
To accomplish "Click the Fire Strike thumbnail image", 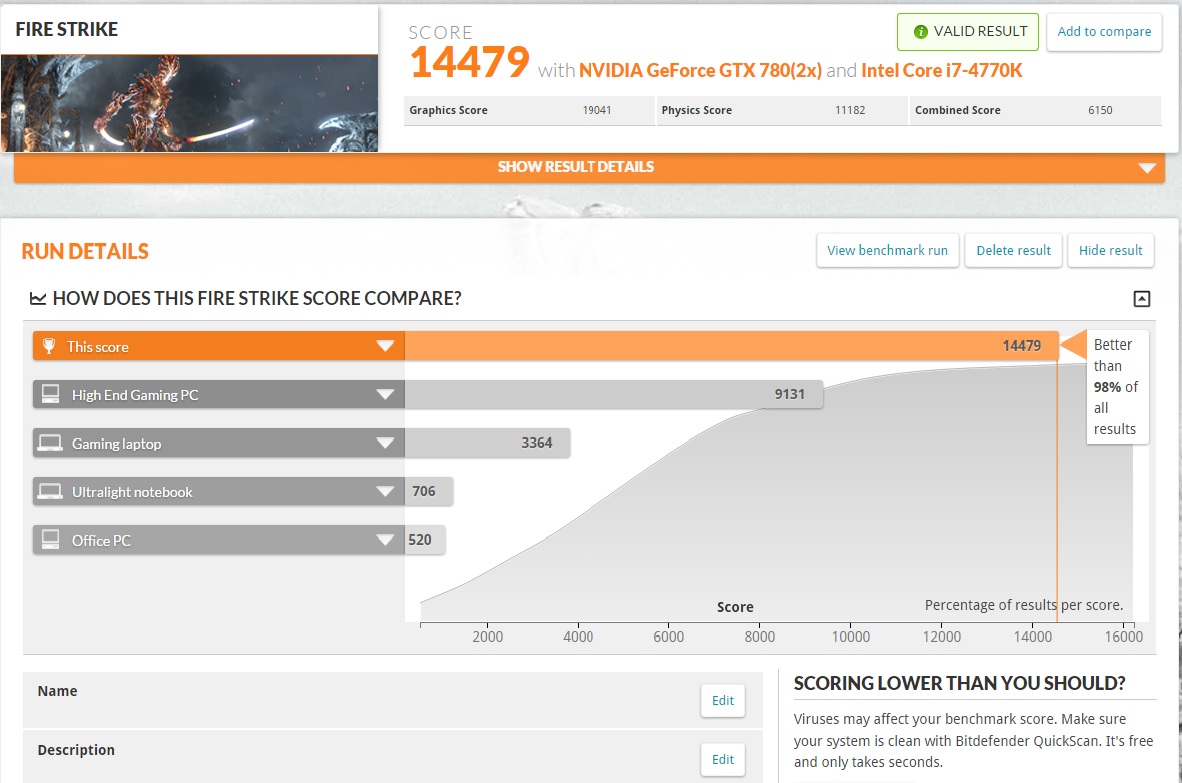I will (x=189, y=103).
